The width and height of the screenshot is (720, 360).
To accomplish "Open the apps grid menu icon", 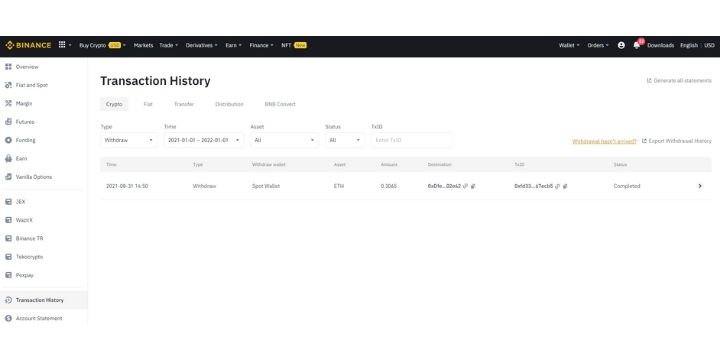I will 62,45.
